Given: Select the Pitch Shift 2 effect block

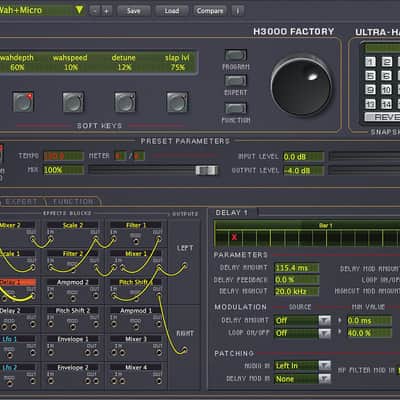Looking at the screenshot, I should (73, 311).
